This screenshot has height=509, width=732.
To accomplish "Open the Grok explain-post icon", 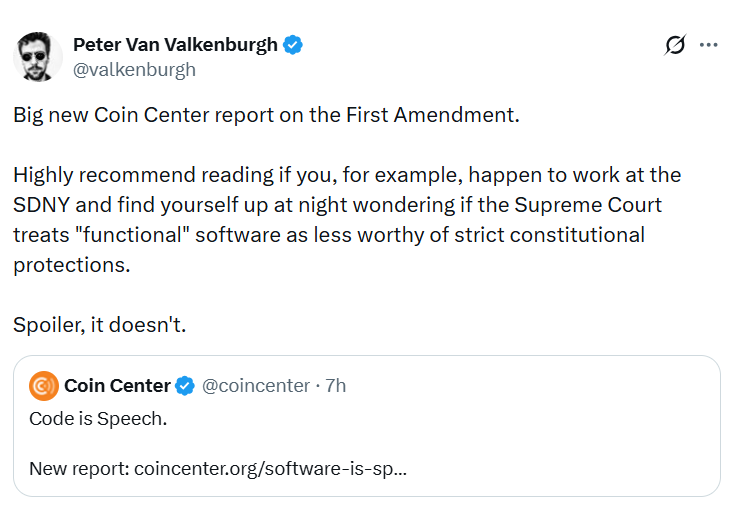I will pyautogui.click(x=675, y=45).
